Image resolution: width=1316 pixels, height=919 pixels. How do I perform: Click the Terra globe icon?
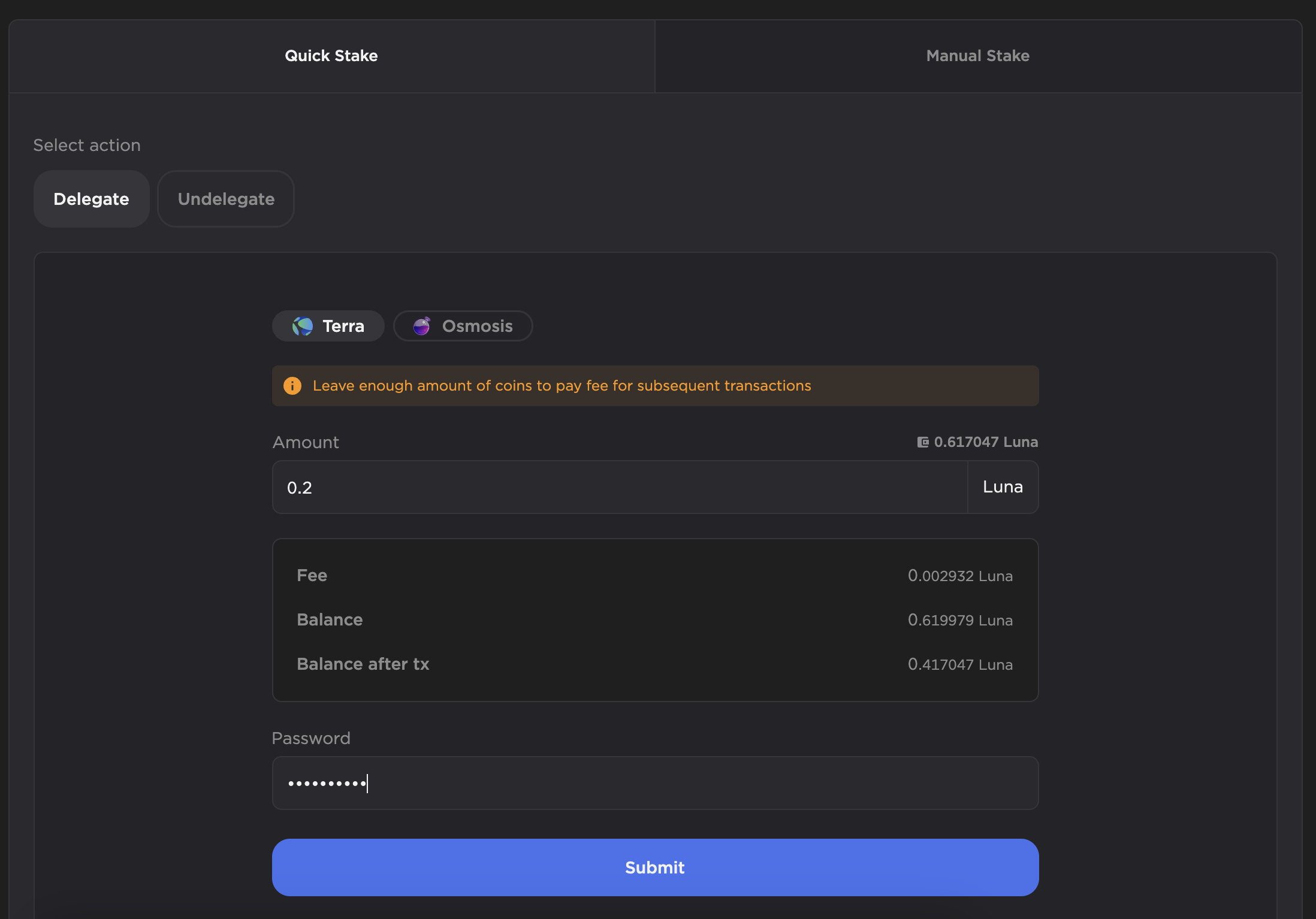[x=303, y=326]
